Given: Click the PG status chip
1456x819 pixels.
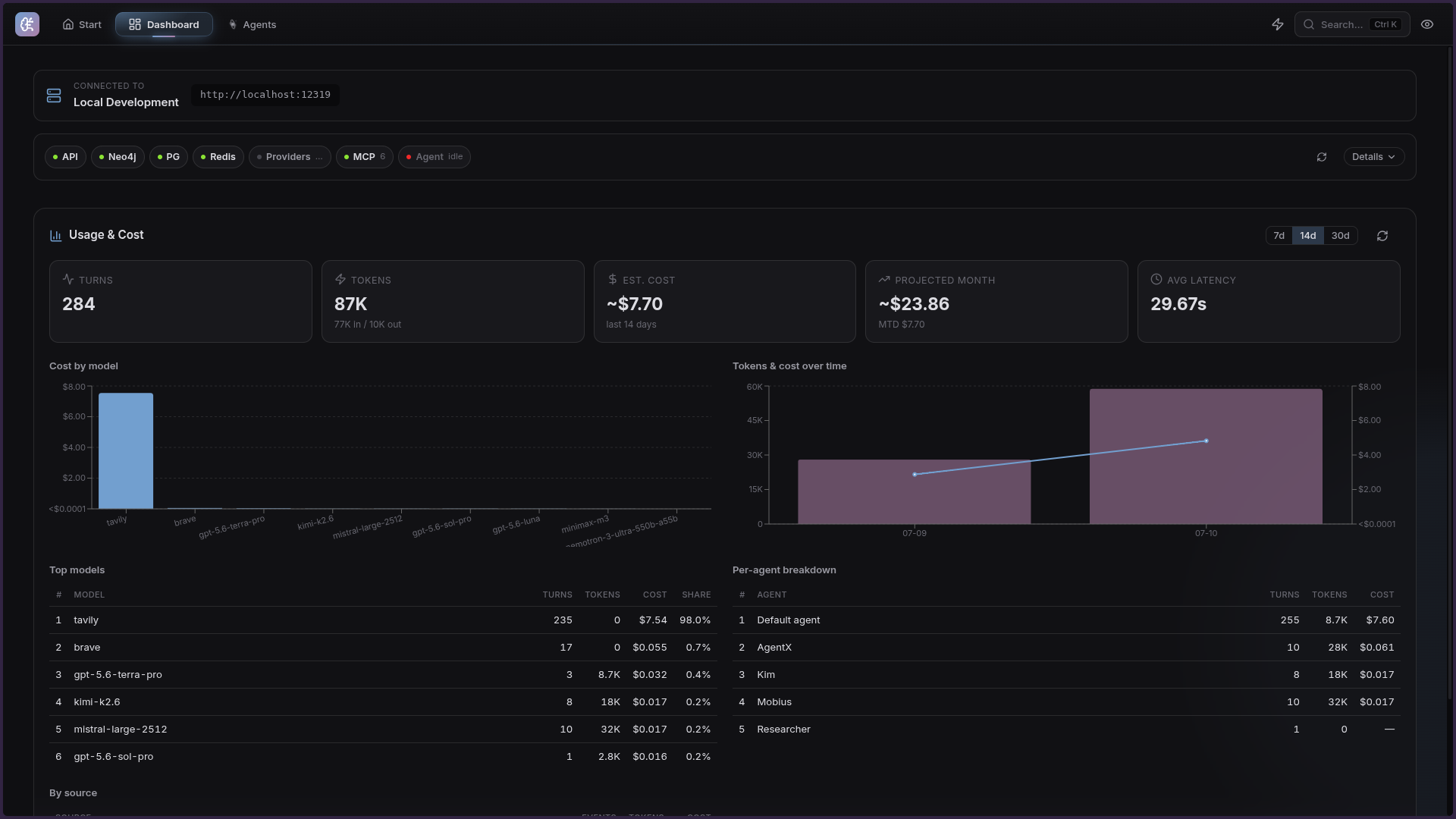Looking at the screenshot, I should (168, 157).
